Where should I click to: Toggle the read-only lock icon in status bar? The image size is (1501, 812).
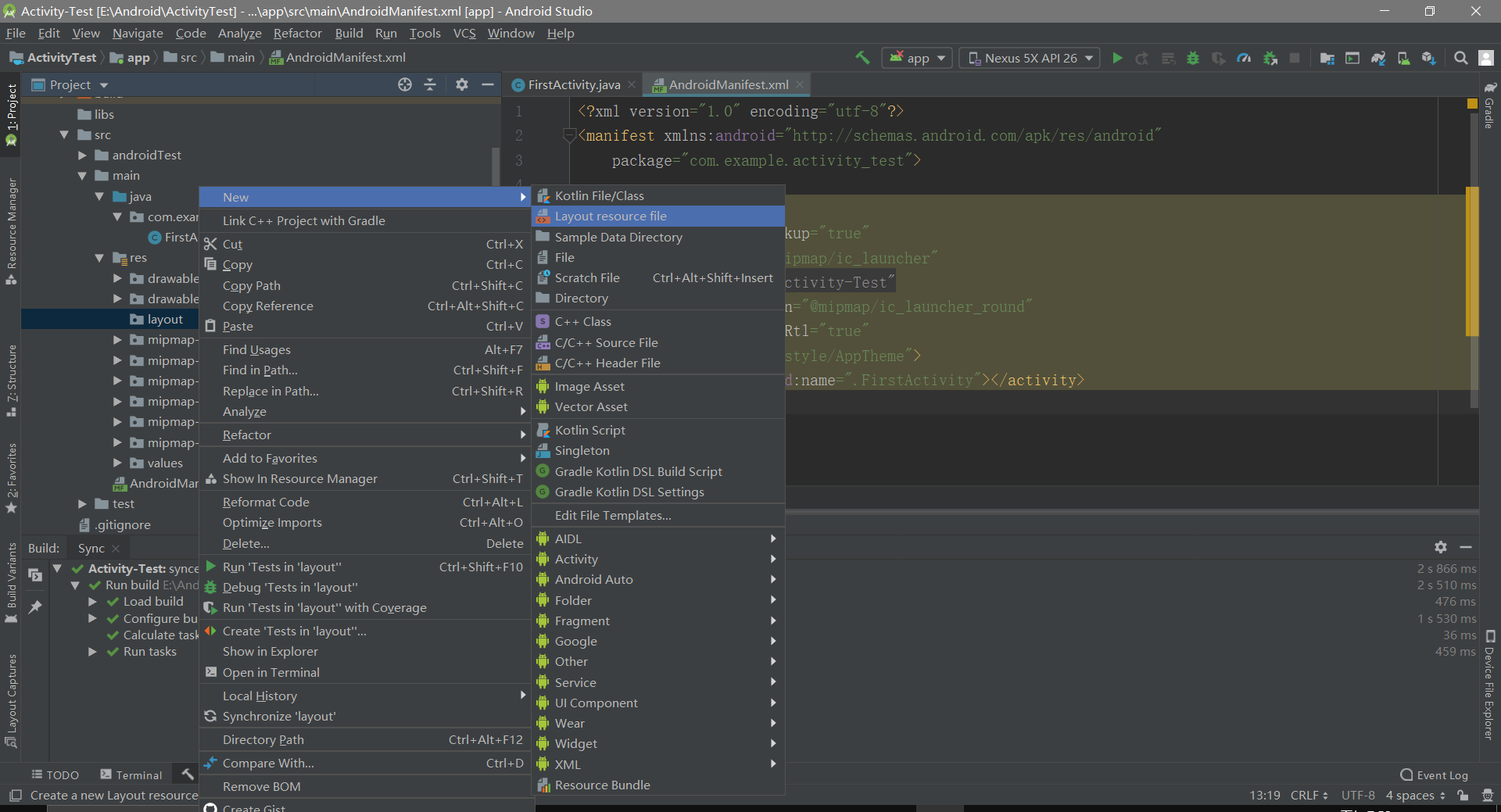click(x=1463, y=795)
